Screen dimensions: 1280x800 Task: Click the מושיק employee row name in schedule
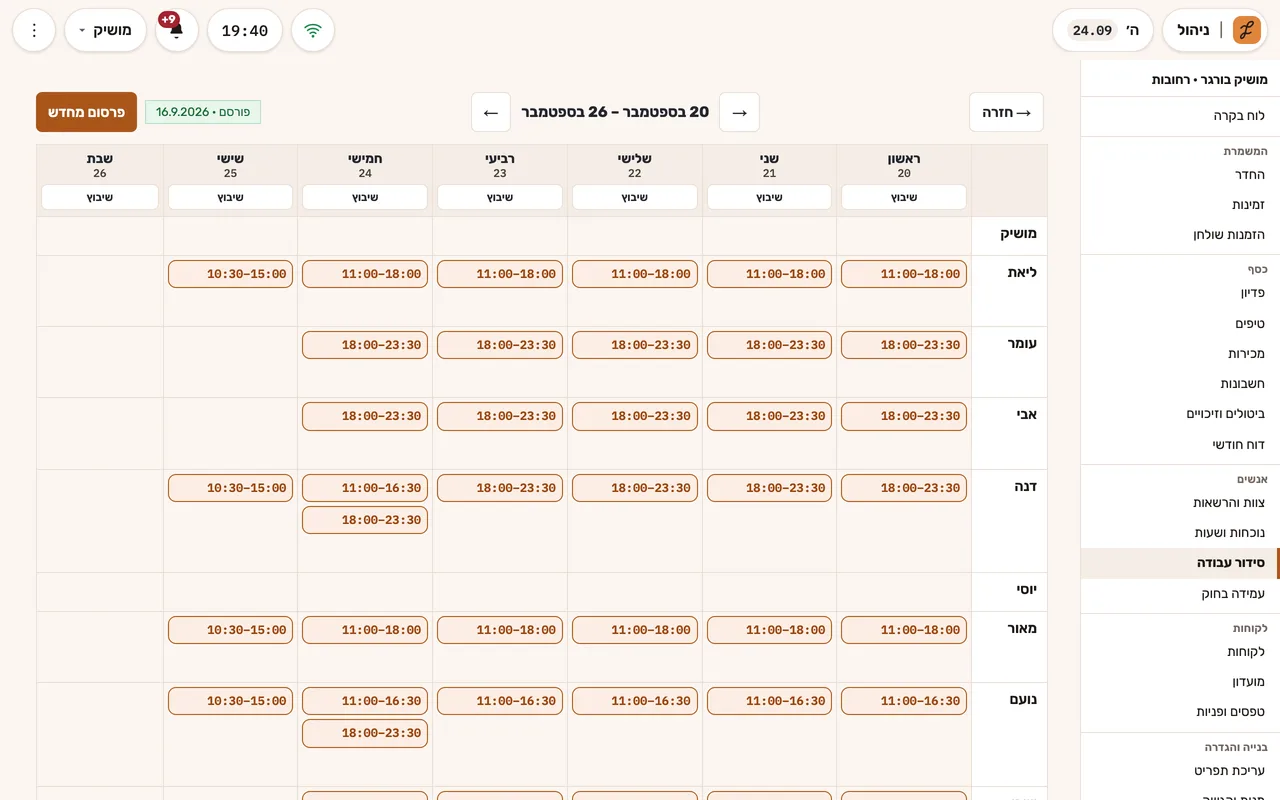[1019, 234]
